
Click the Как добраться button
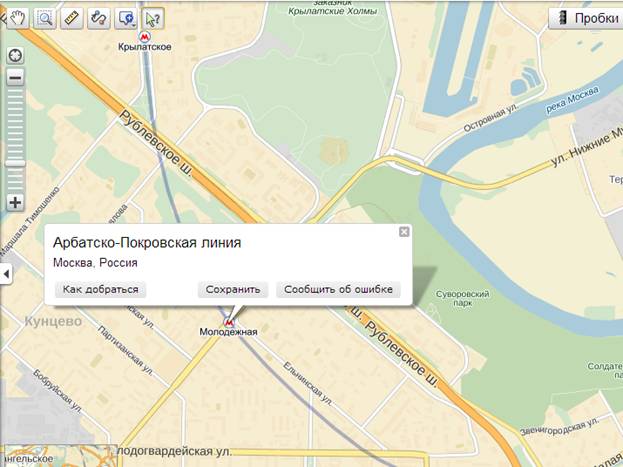(x=101, y=289)
